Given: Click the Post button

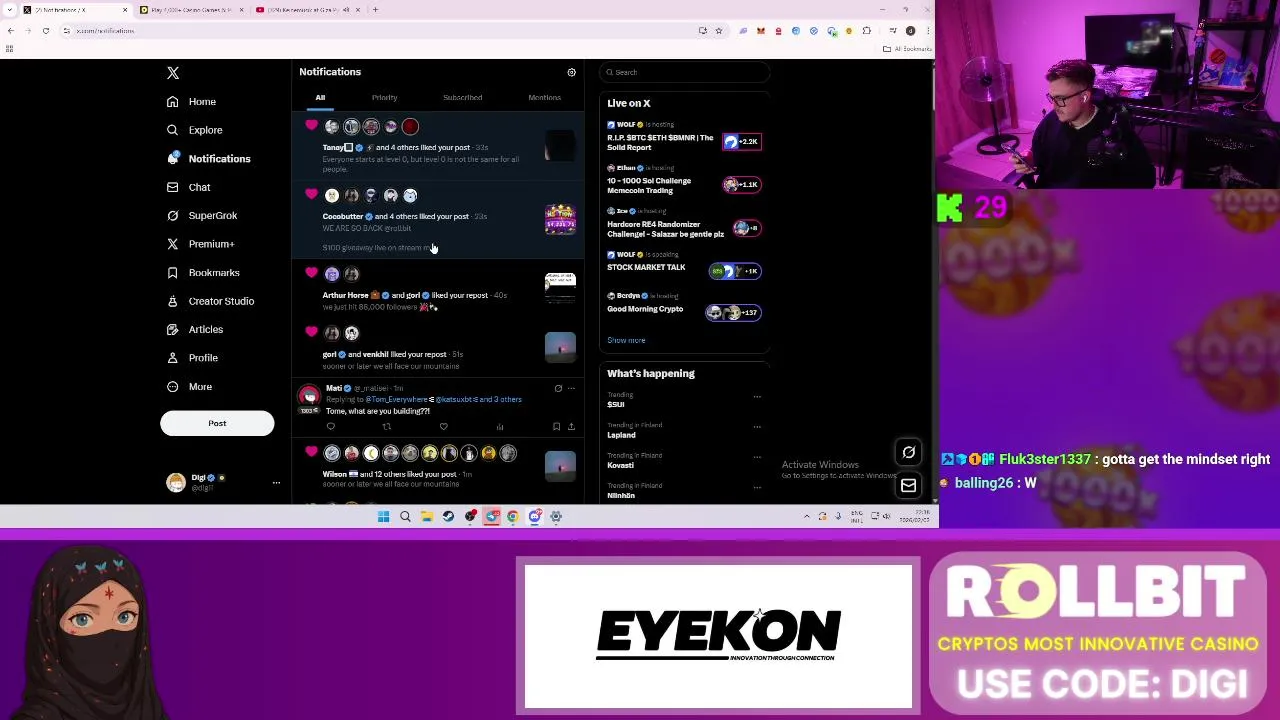Looking at the screenshot, I should click(217, 423).
